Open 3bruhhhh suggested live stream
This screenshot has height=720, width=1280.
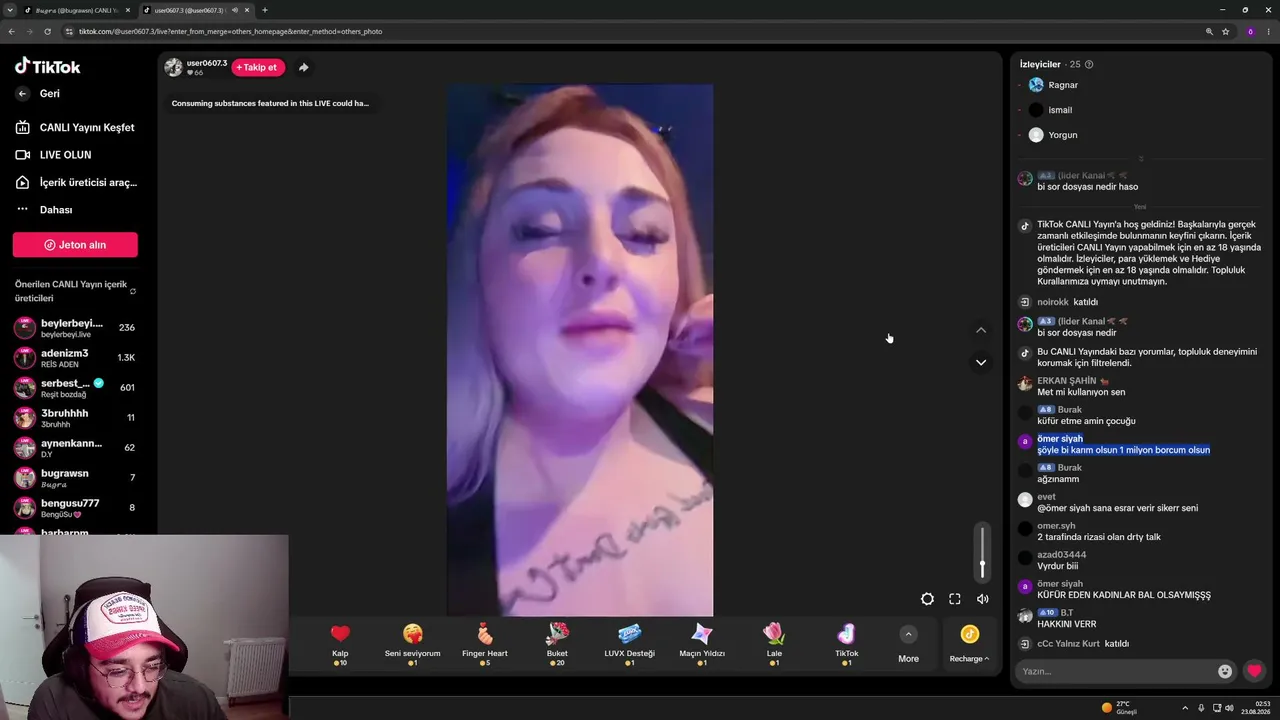coord(75,417)
